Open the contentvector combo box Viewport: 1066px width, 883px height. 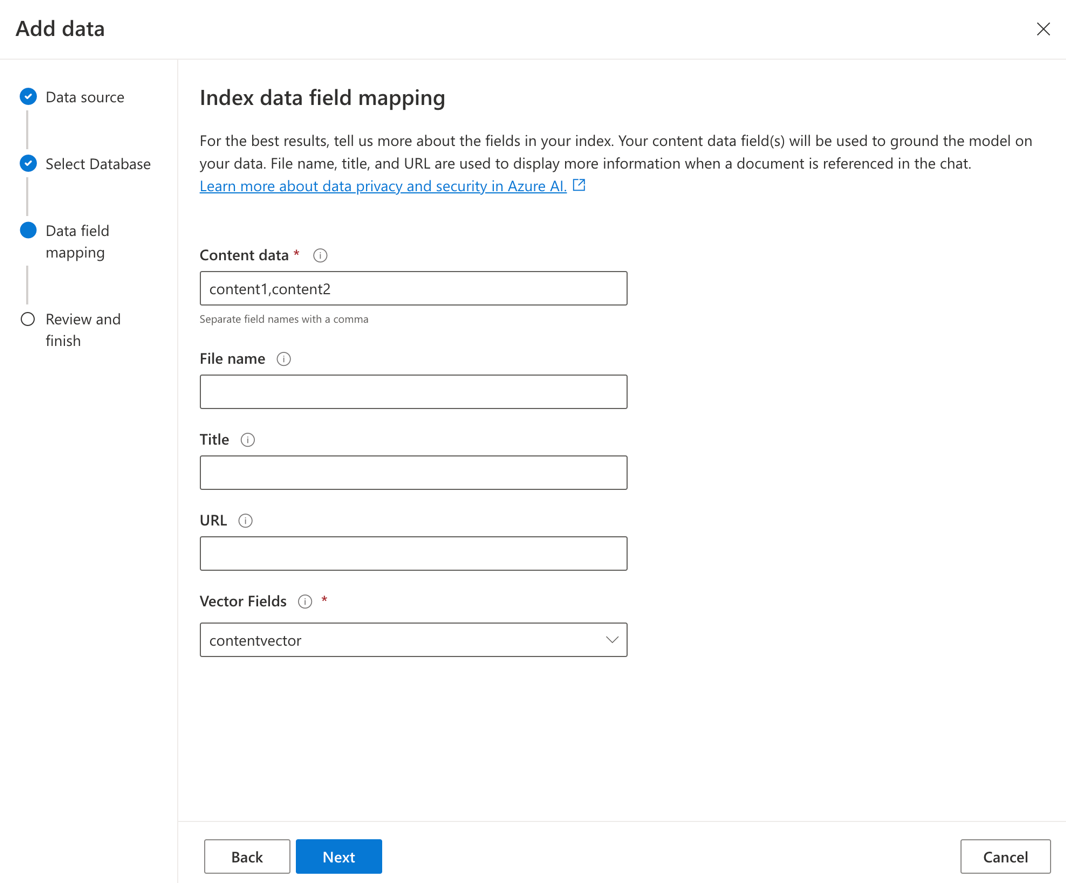click(x=400, y=640)
